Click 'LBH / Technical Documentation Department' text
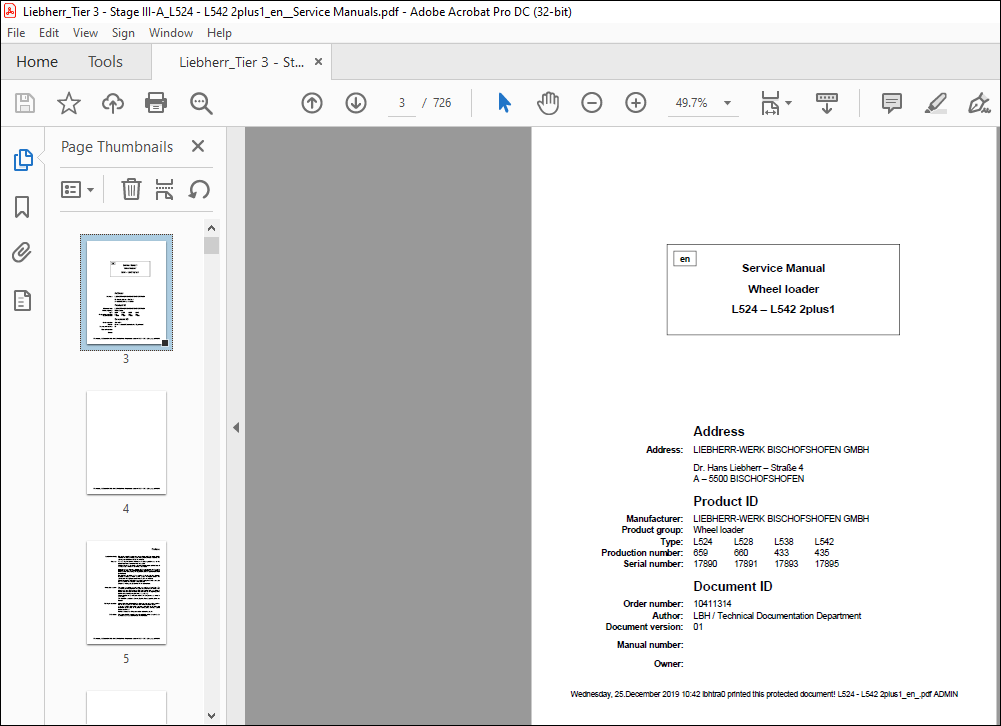 (x=777, y=616)
